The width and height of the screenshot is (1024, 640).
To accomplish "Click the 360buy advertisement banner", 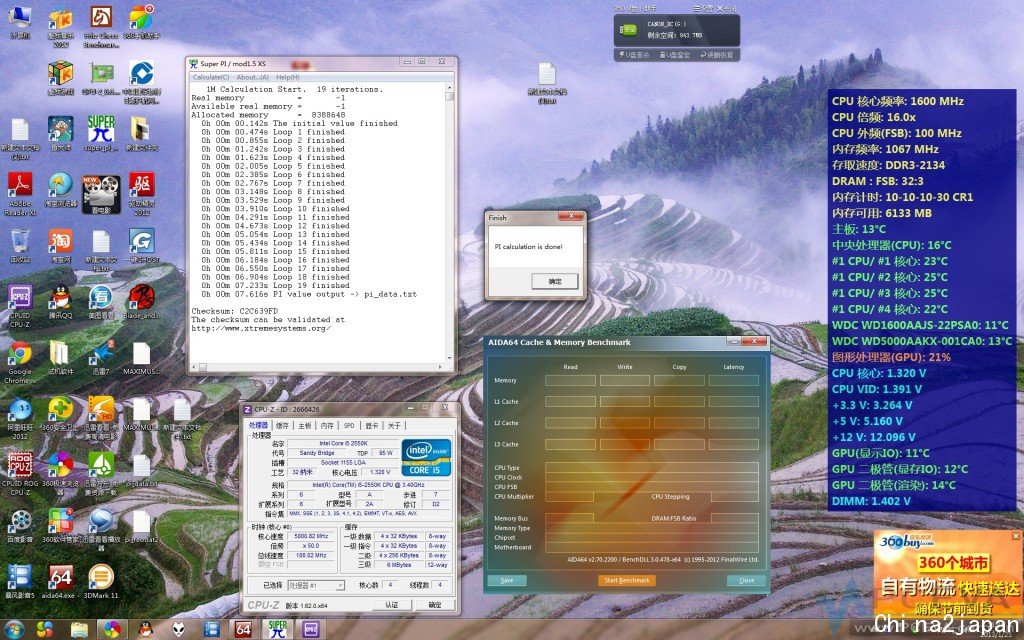I will click(948, 574).
